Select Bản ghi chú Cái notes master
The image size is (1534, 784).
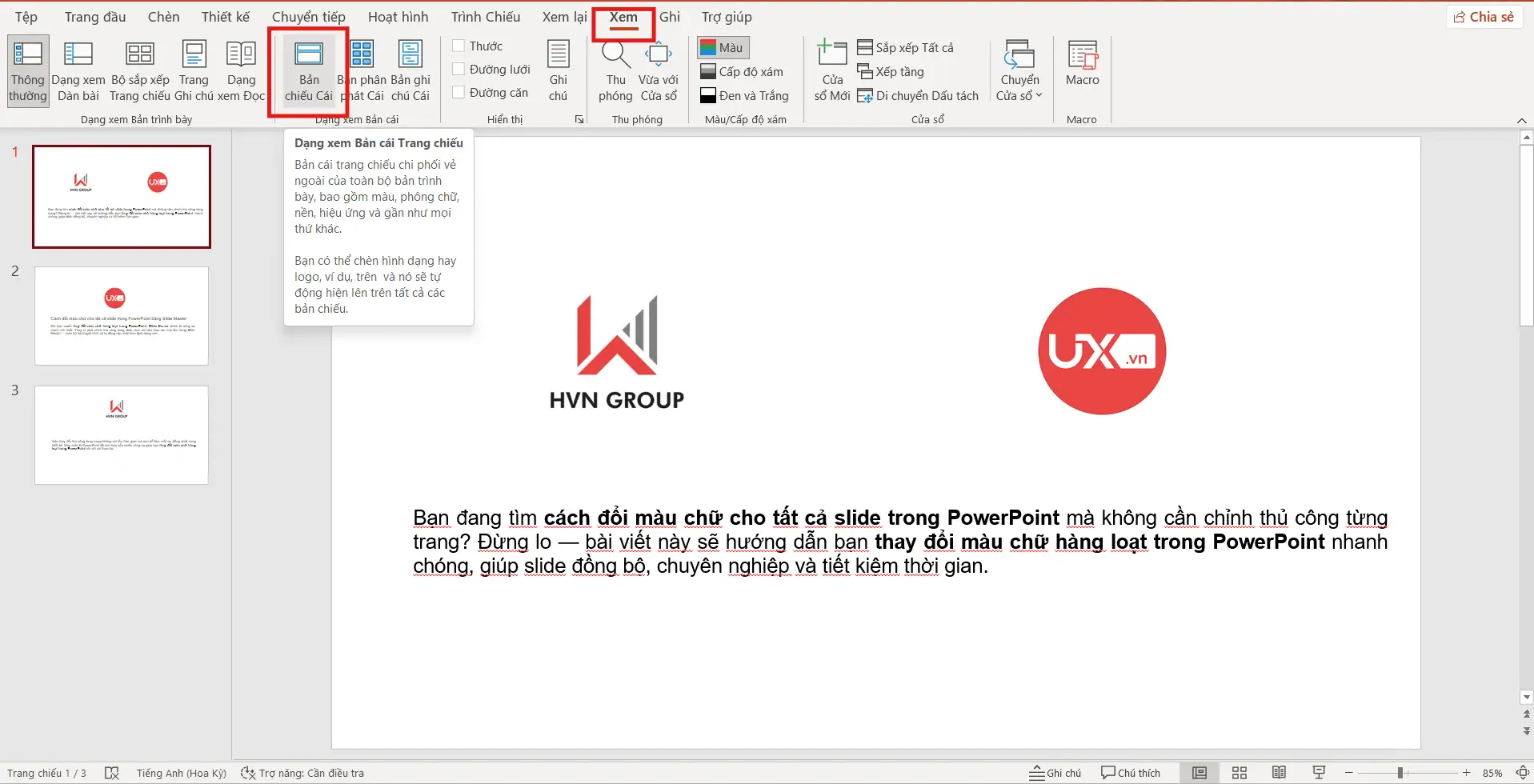click(x=410, y=70)
